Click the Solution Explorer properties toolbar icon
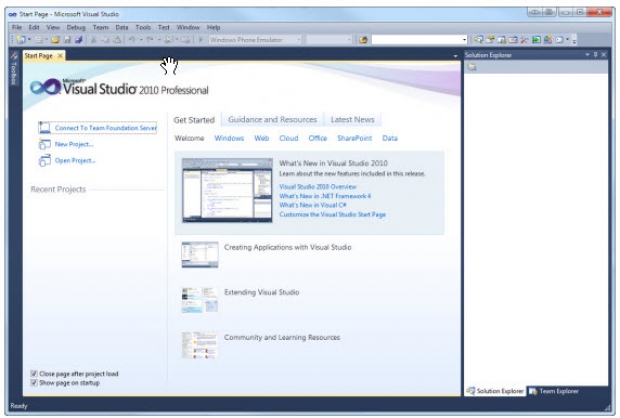 point(472,67)
